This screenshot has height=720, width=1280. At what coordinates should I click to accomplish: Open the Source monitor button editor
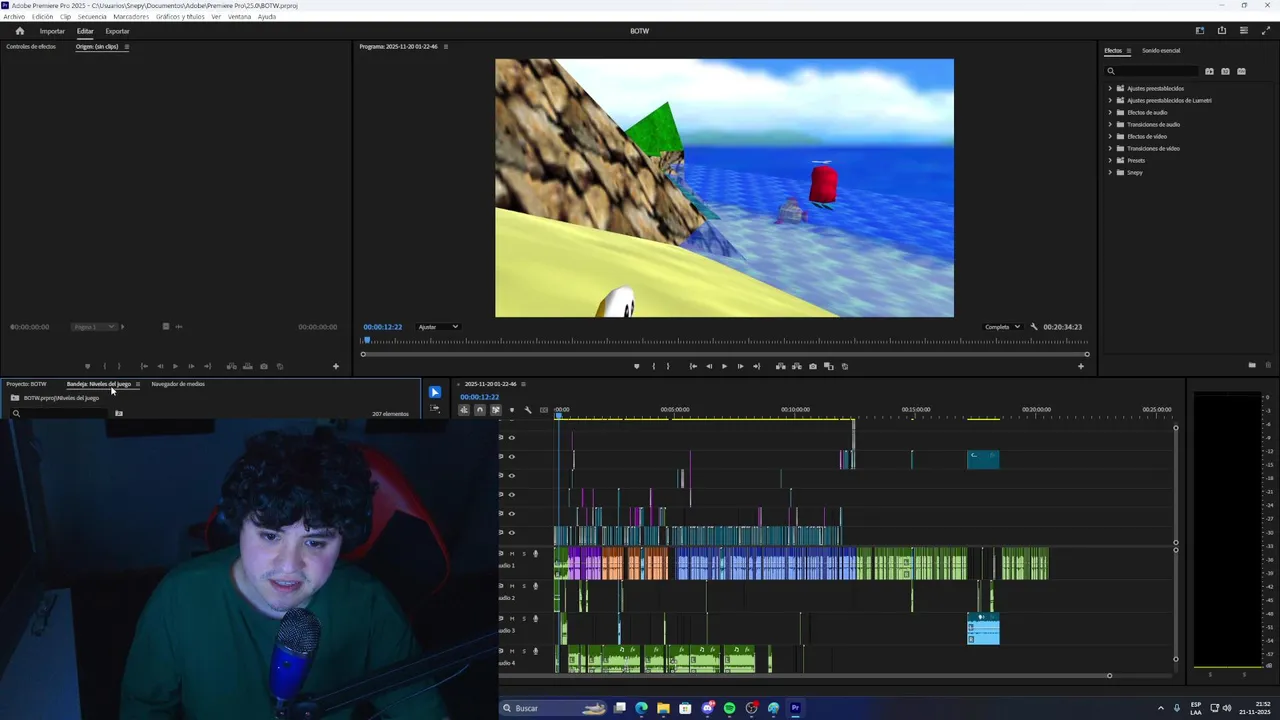(336, 366)
